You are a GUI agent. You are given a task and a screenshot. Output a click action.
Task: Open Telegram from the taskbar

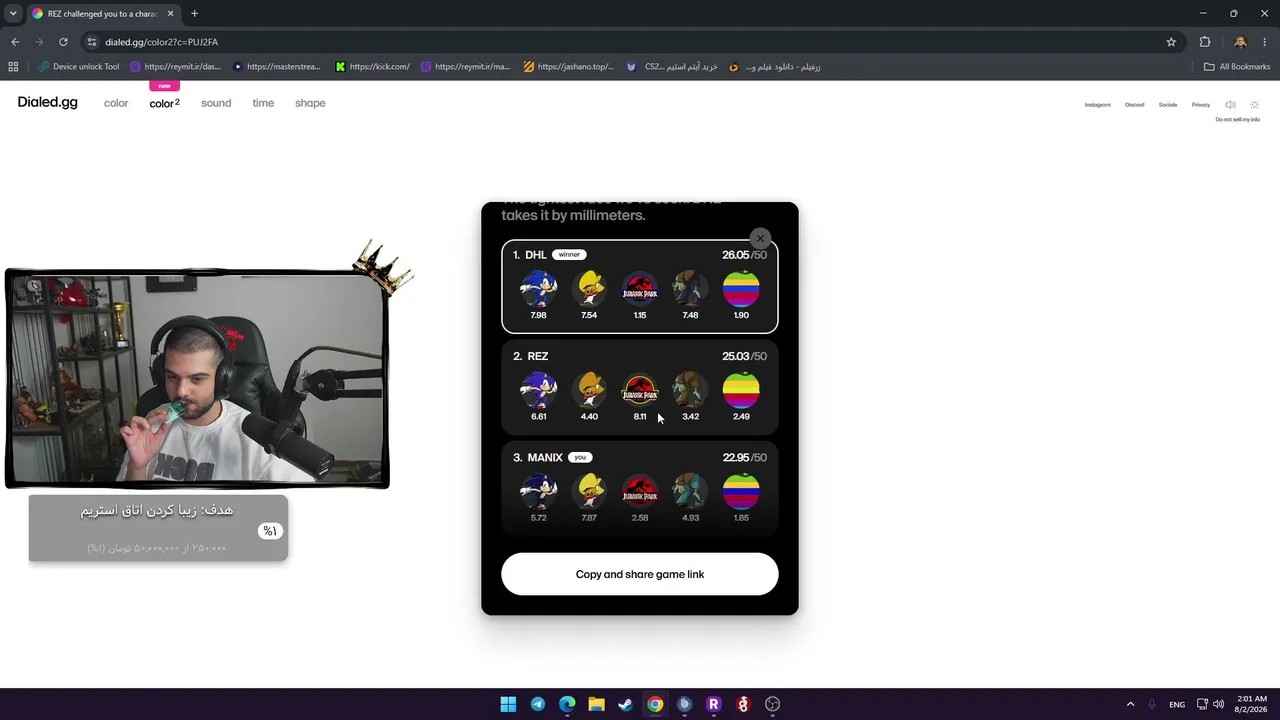[x=538, y=704]
